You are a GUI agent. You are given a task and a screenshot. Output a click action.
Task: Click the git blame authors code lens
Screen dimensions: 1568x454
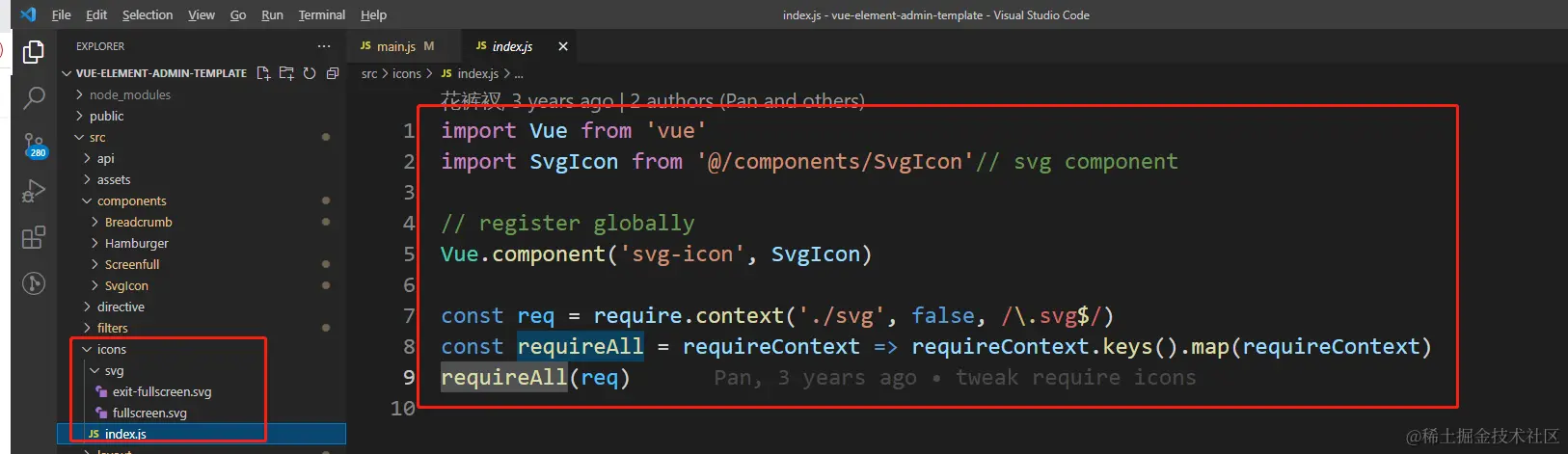coord(653,100)
